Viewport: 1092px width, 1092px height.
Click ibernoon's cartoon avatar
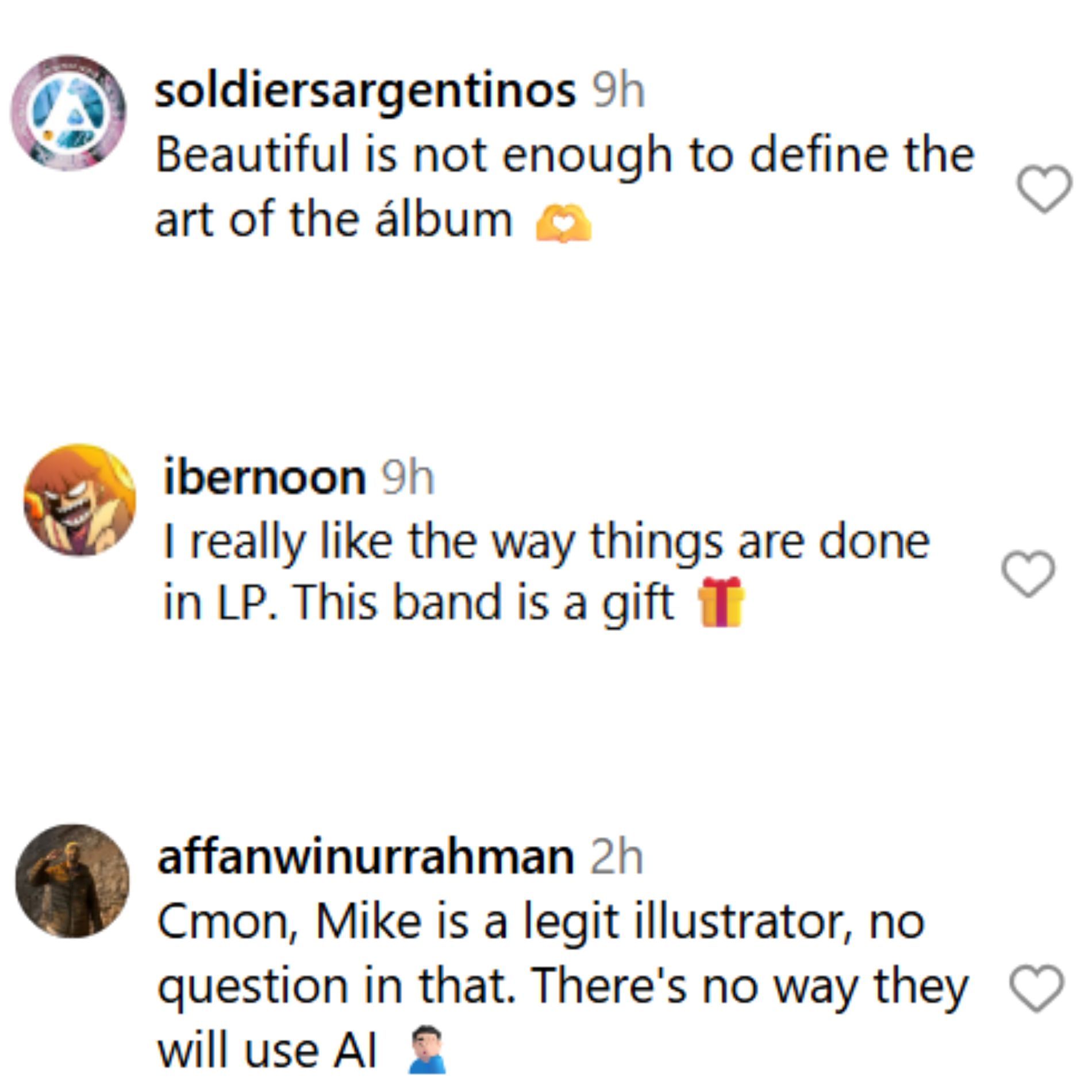coord(79,500)
